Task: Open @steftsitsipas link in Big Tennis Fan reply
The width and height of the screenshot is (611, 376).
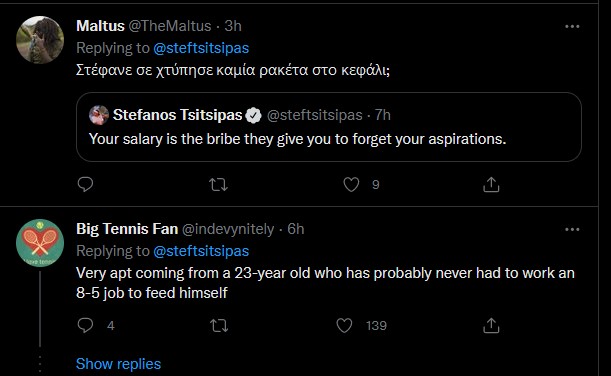Action: click(x=201, y=251)
